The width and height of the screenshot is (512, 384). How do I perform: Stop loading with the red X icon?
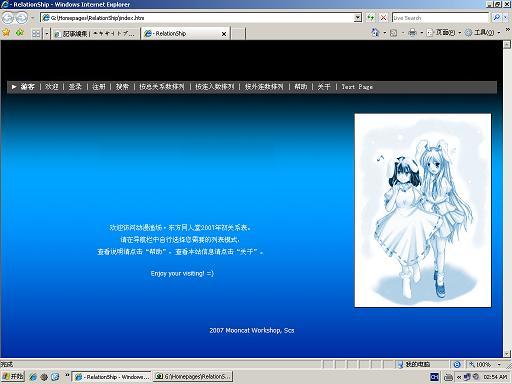[x=383, y=18]
